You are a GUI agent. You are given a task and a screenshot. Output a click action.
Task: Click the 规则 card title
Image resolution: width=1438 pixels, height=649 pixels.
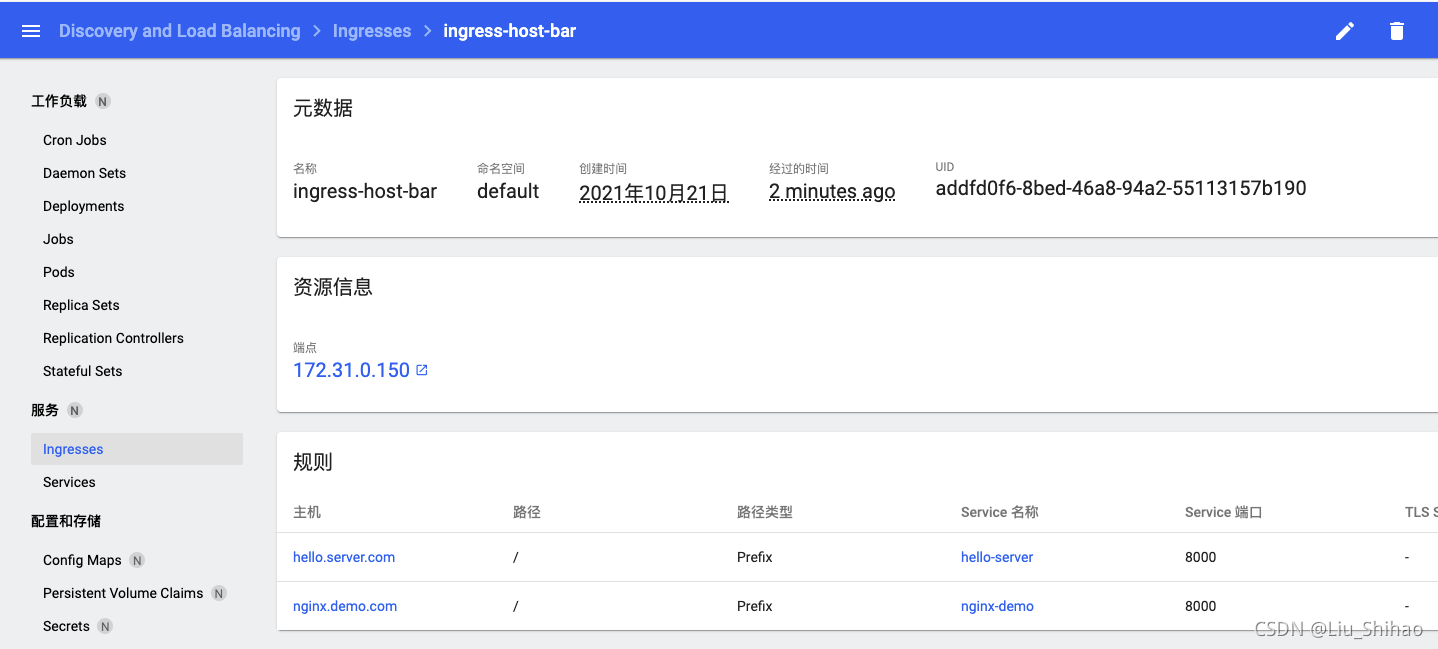[313, 462]
